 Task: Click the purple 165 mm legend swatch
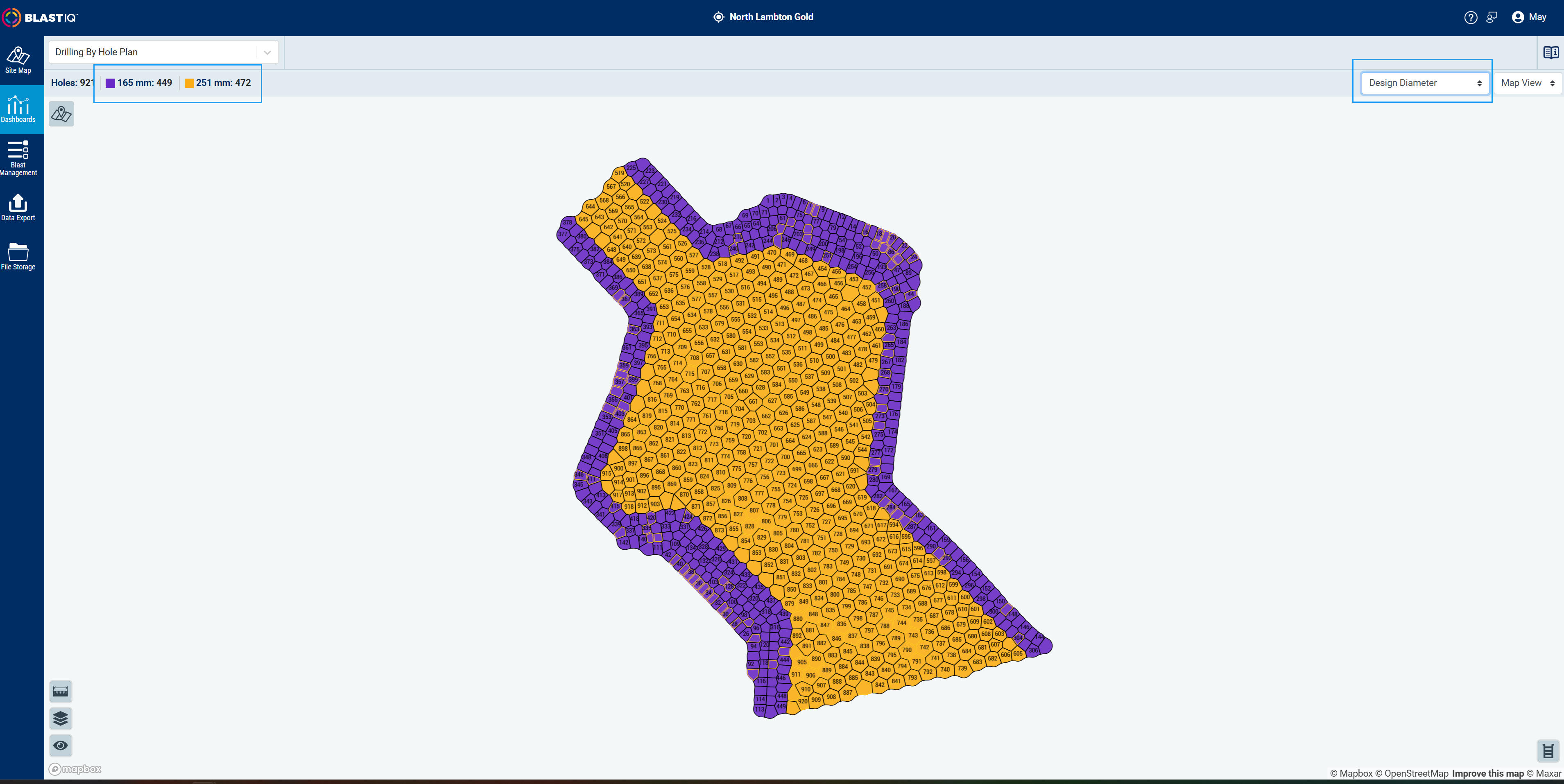coord(111,83)
